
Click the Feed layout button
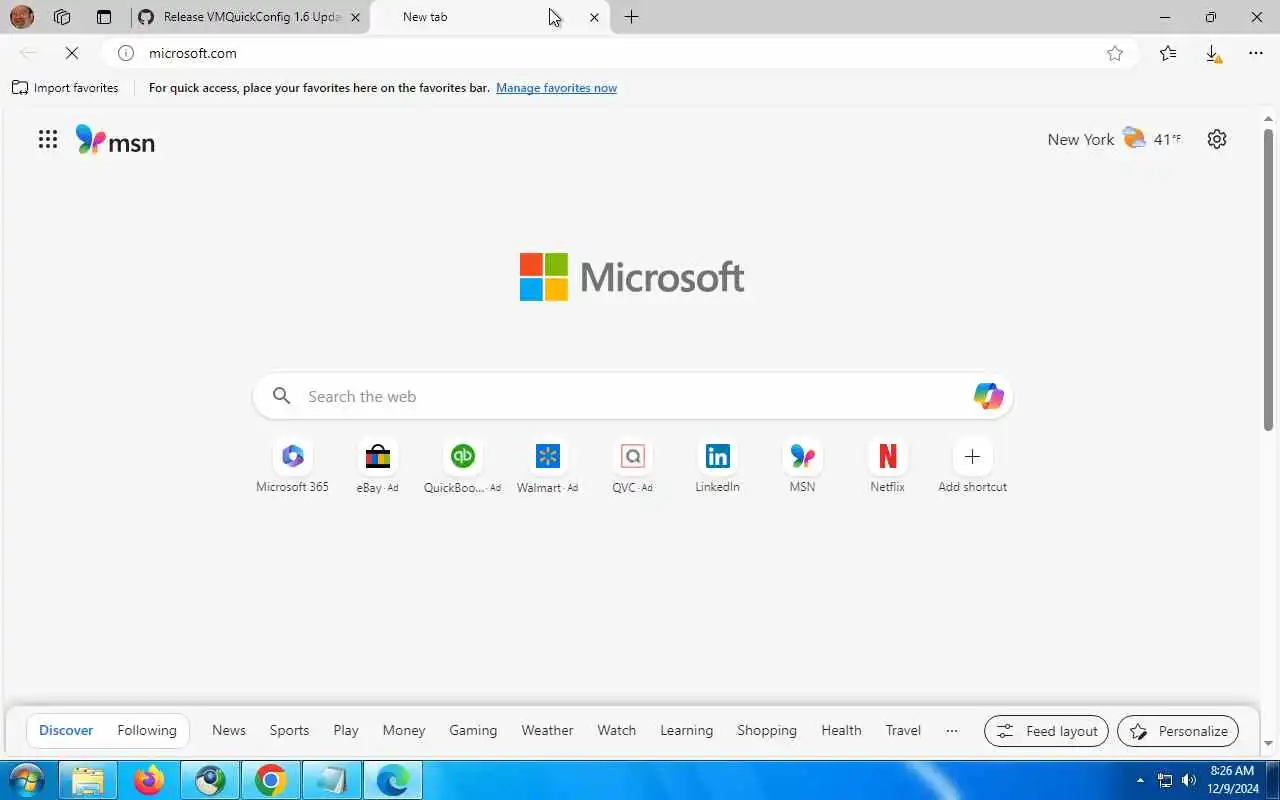1046,731
